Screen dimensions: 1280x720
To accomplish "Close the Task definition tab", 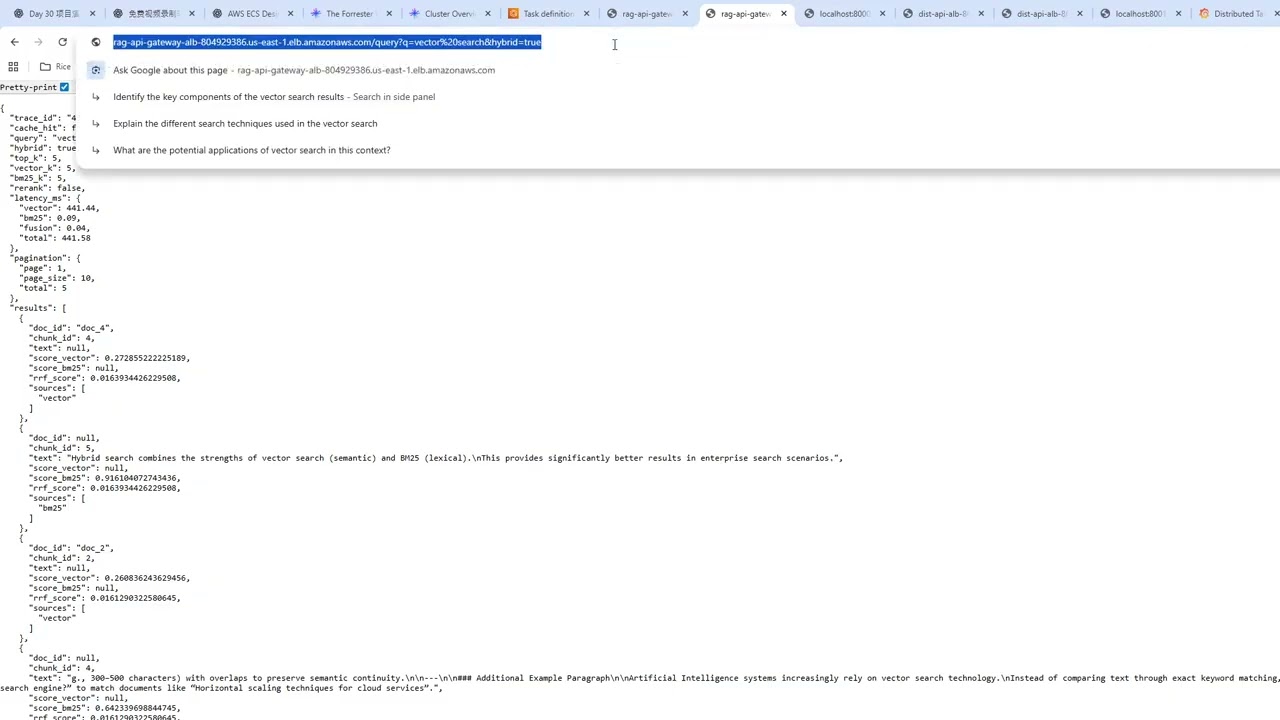I will (587, 14).
